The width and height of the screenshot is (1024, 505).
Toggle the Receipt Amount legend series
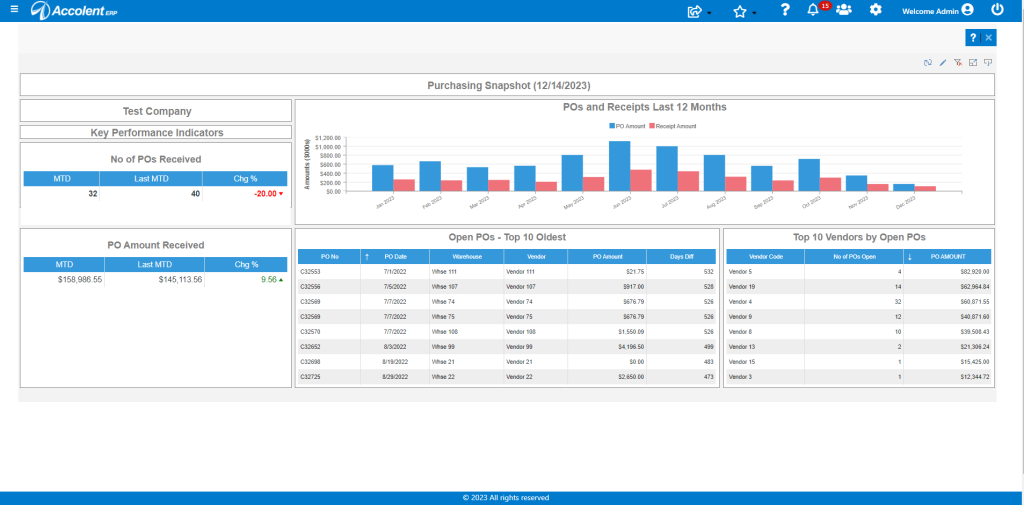673,126
